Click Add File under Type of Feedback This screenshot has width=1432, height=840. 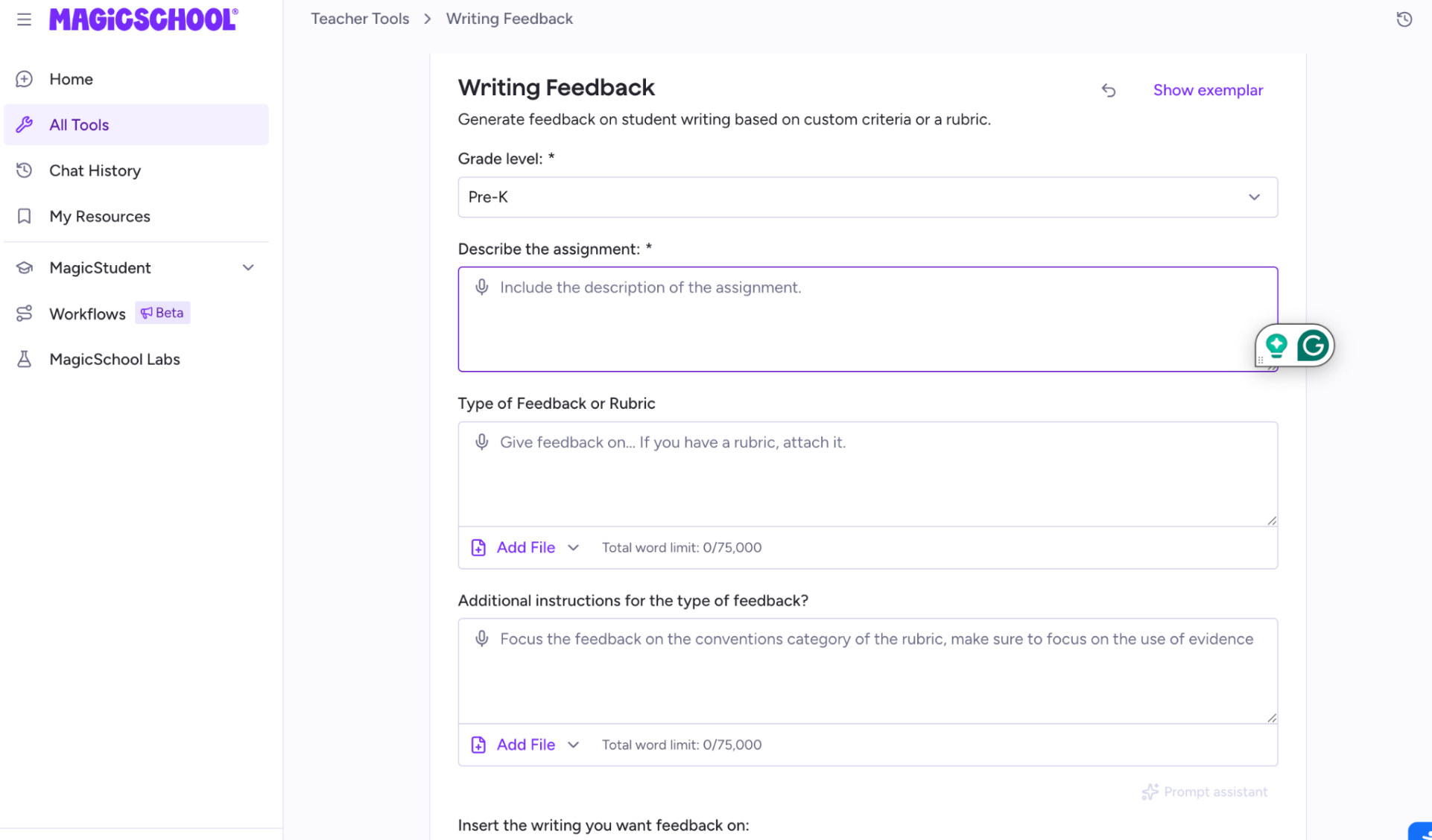click(525, 547)
